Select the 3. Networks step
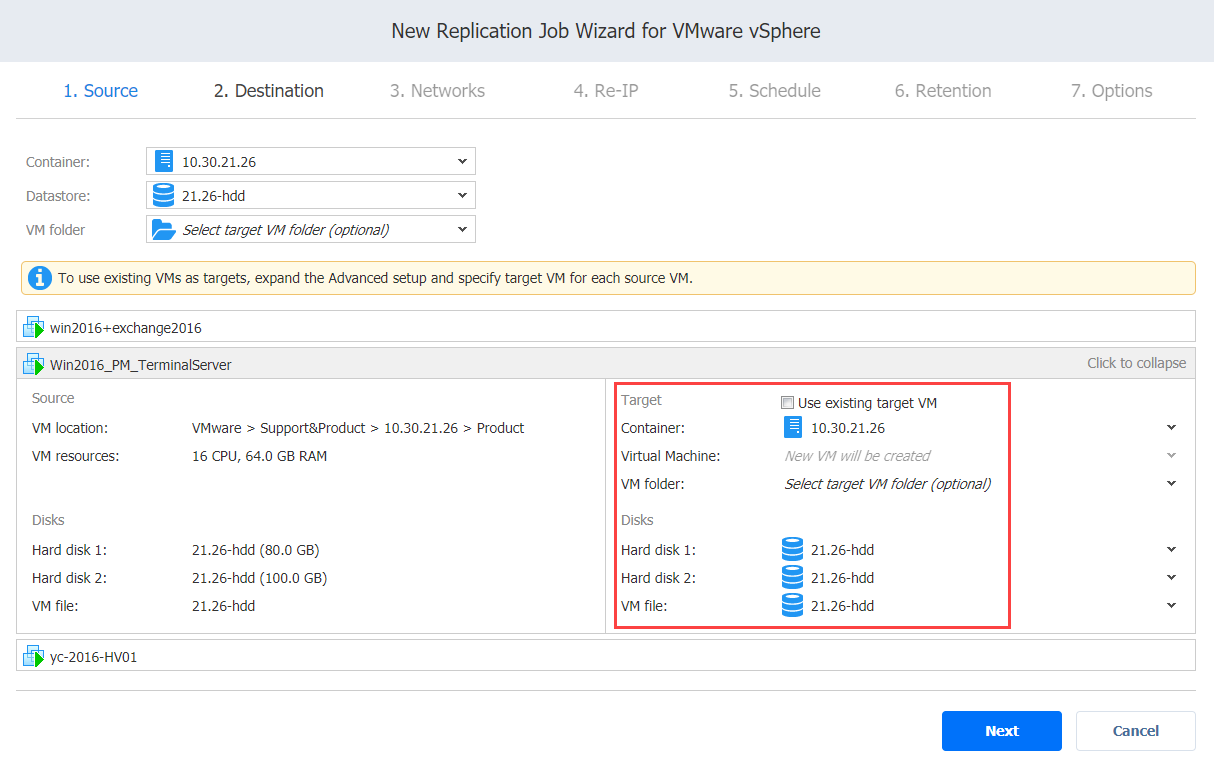Screen dimensions: 1214x760 point(437,91)
